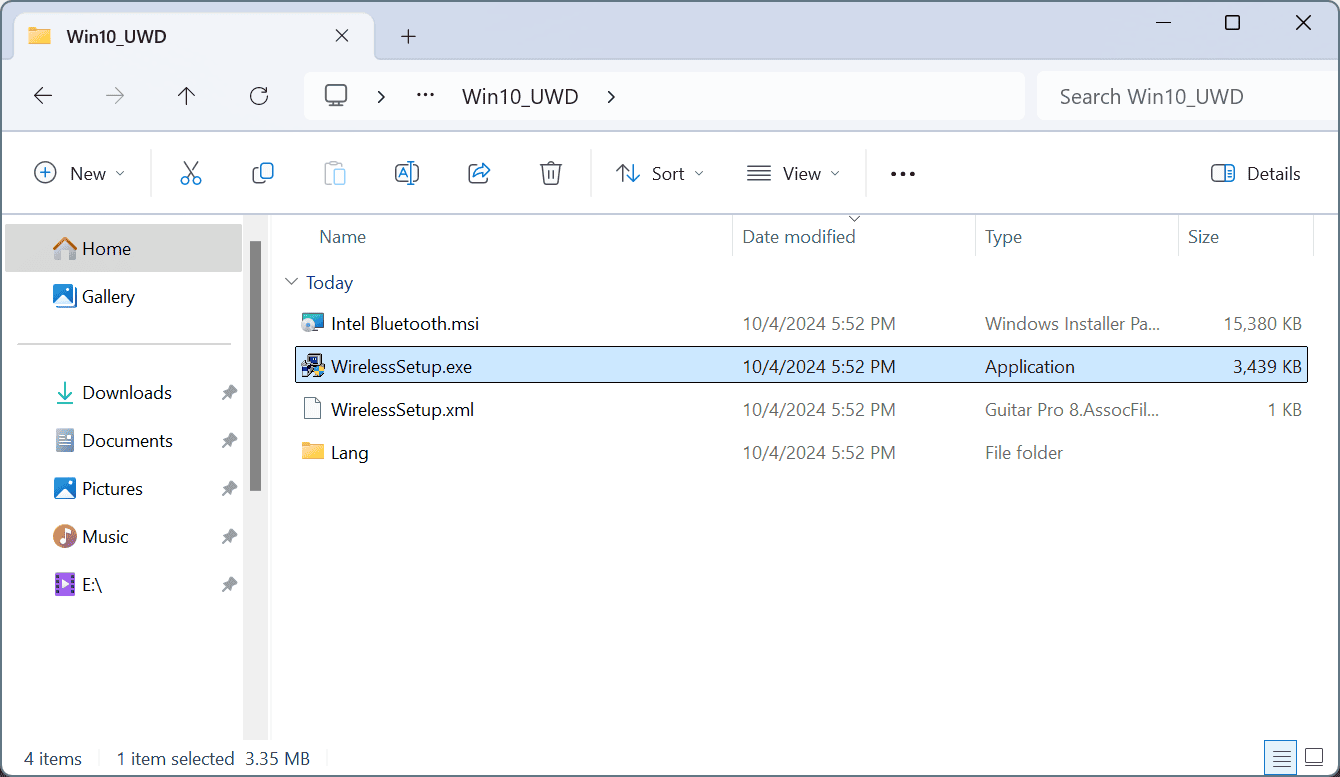
Task: Click pin icon next to Music
Action: (x=229, y=537)
